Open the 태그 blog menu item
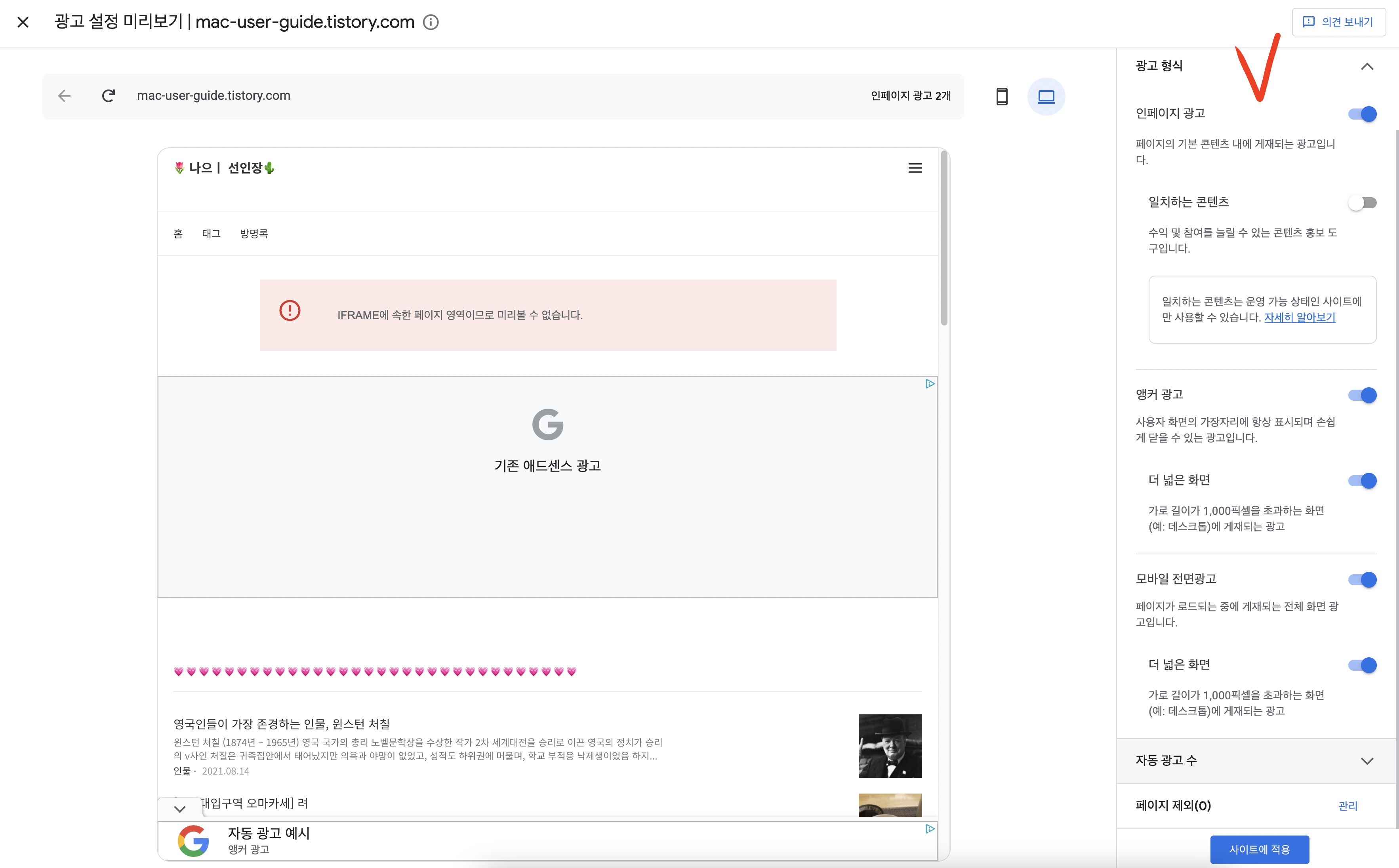This screenshot has height=868, width=1399. (211, 234)
